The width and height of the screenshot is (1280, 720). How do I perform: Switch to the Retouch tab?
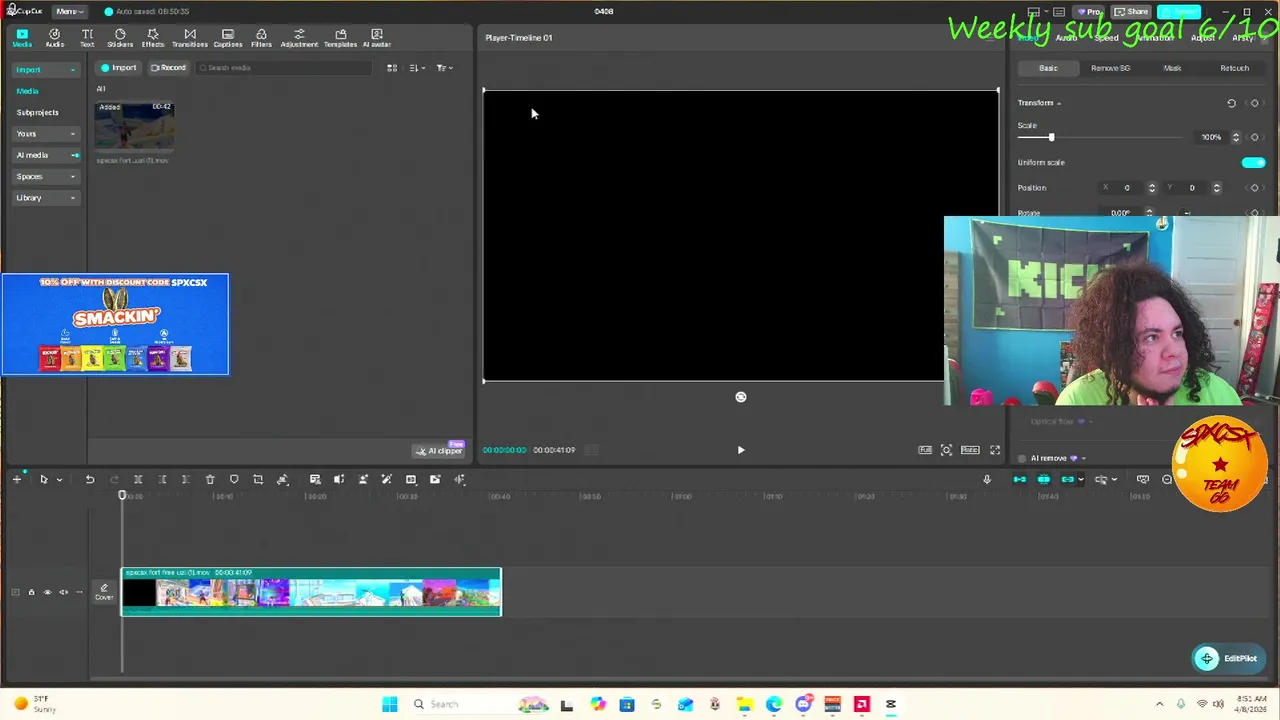(x=1234, y=68)
